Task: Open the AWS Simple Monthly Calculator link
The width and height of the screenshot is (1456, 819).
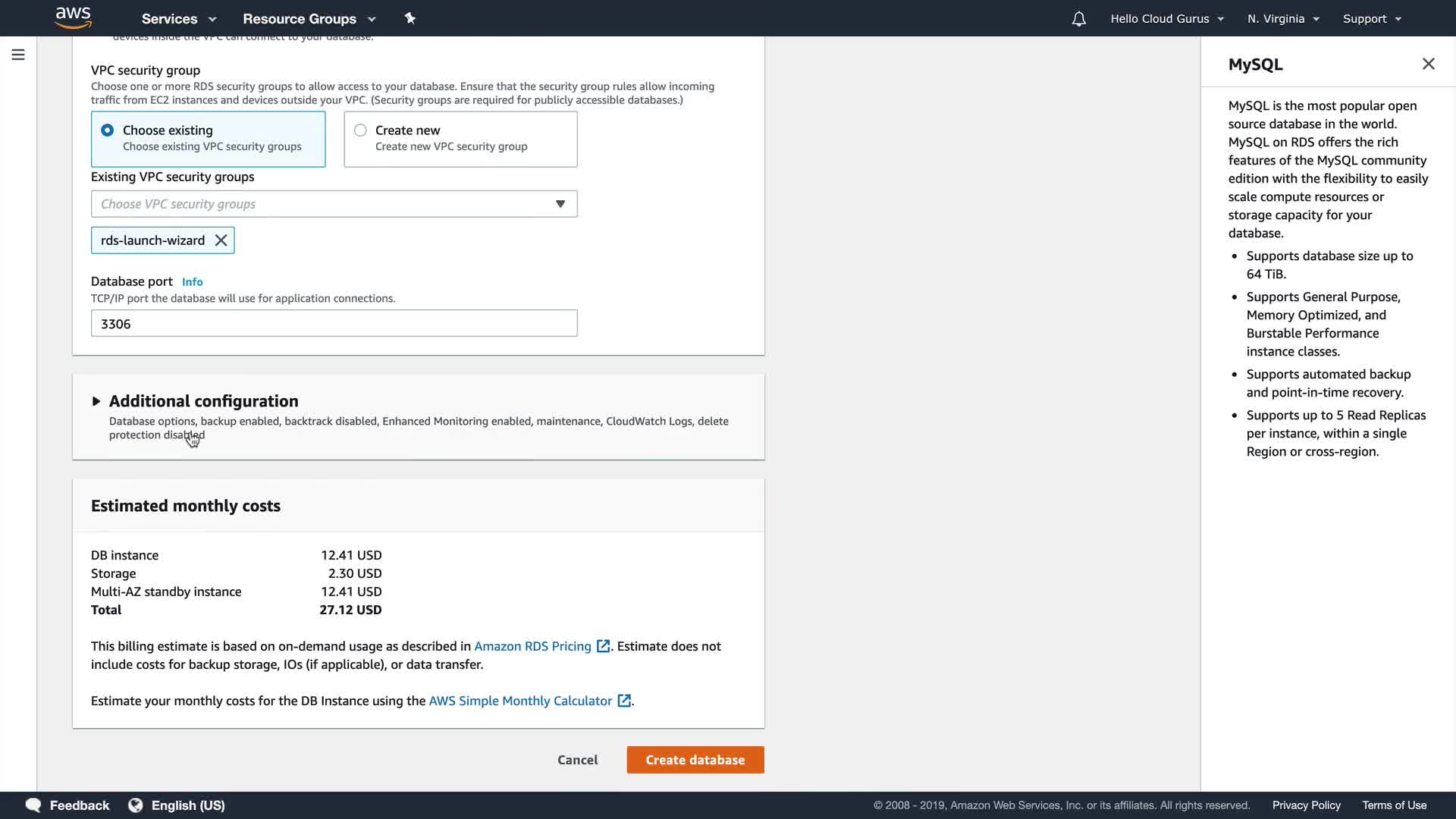Action: 520,701
